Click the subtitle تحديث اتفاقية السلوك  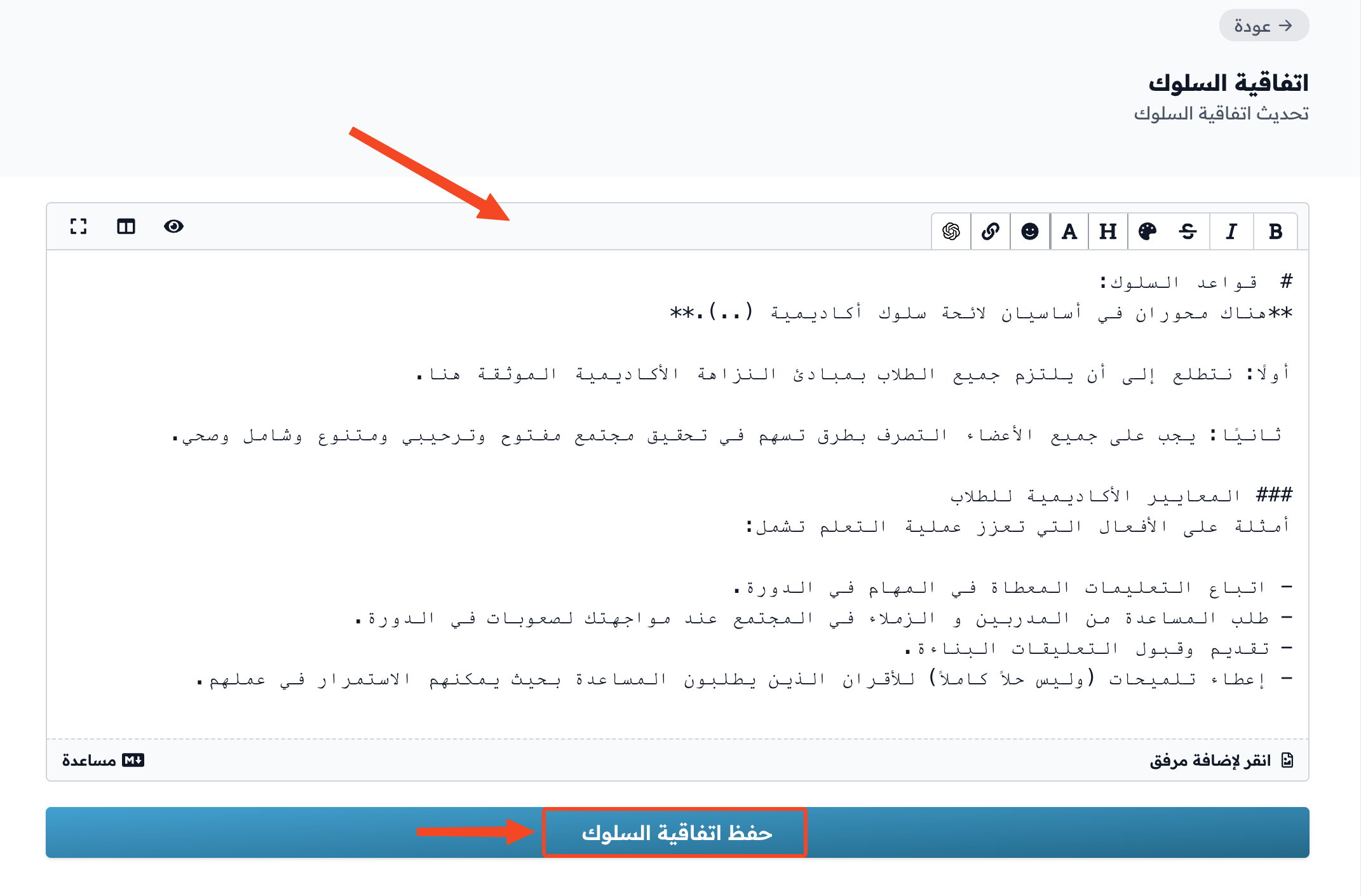pyautogui.click(x=1221, y=114)
